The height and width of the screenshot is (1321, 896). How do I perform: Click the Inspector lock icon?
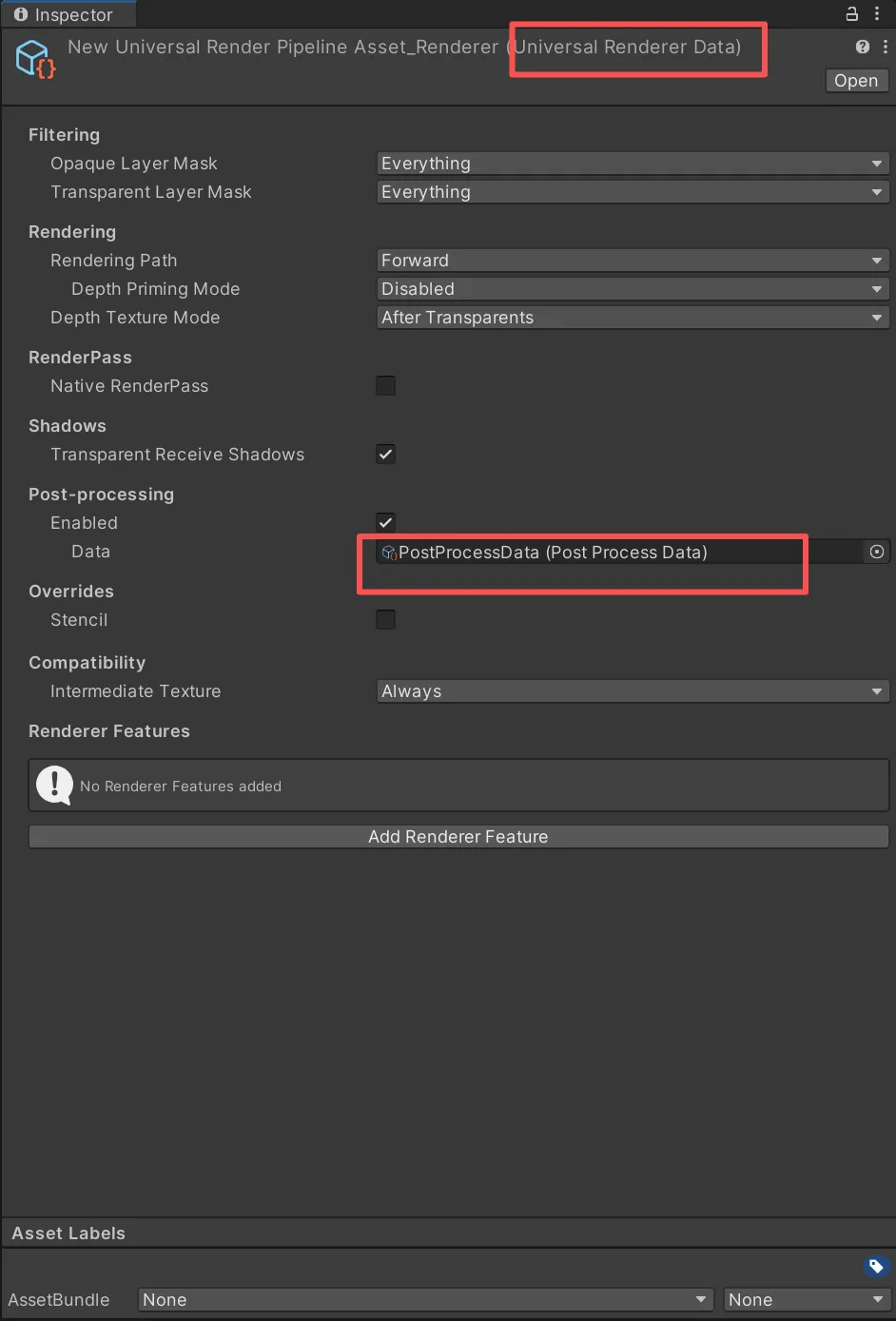tap(851, 13)
